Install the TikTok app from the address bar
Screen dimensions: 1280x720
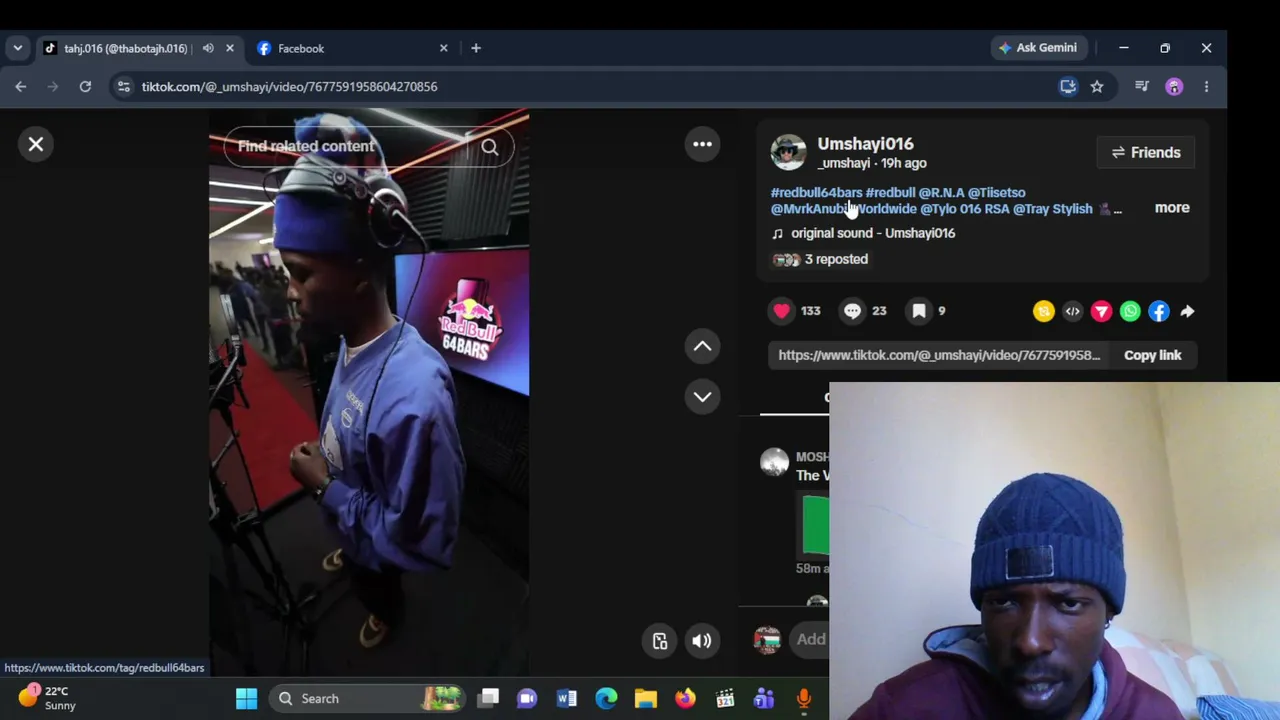coord(1068,87)
